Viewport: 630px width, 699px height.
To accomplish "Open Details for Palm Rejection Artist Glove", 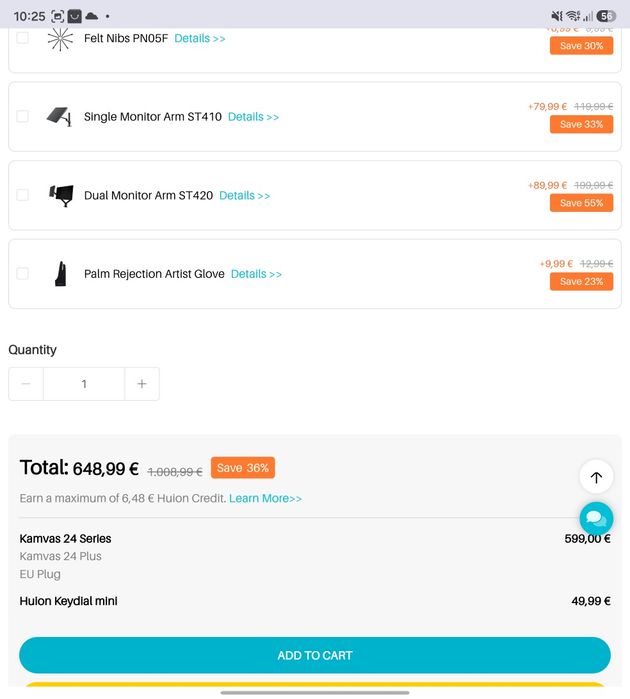I will pos(256,274).
